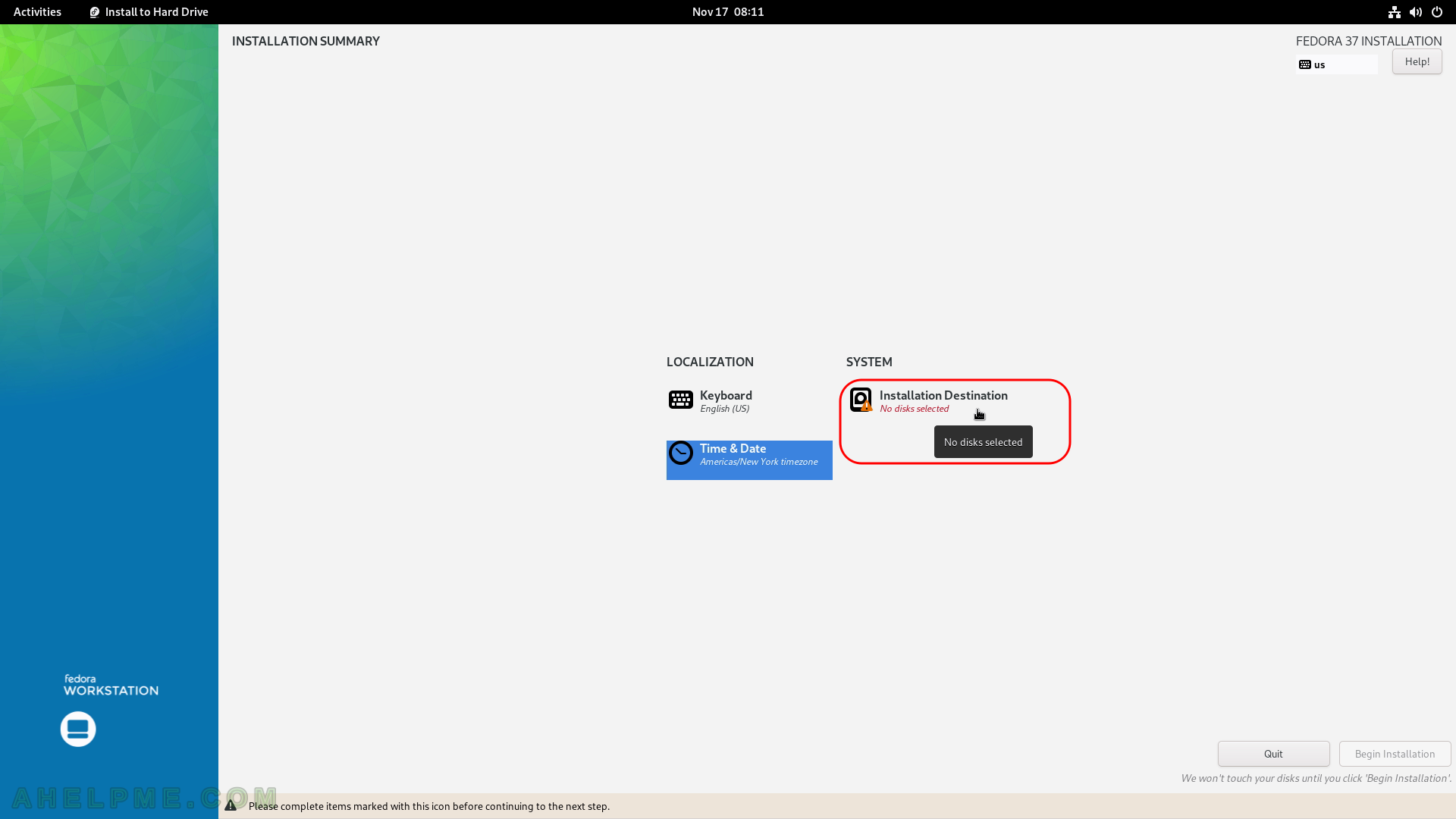The height and width of the screenshot is (819, 1456).
Task: Click the power icon in top bar
Action: point(1436,12)
